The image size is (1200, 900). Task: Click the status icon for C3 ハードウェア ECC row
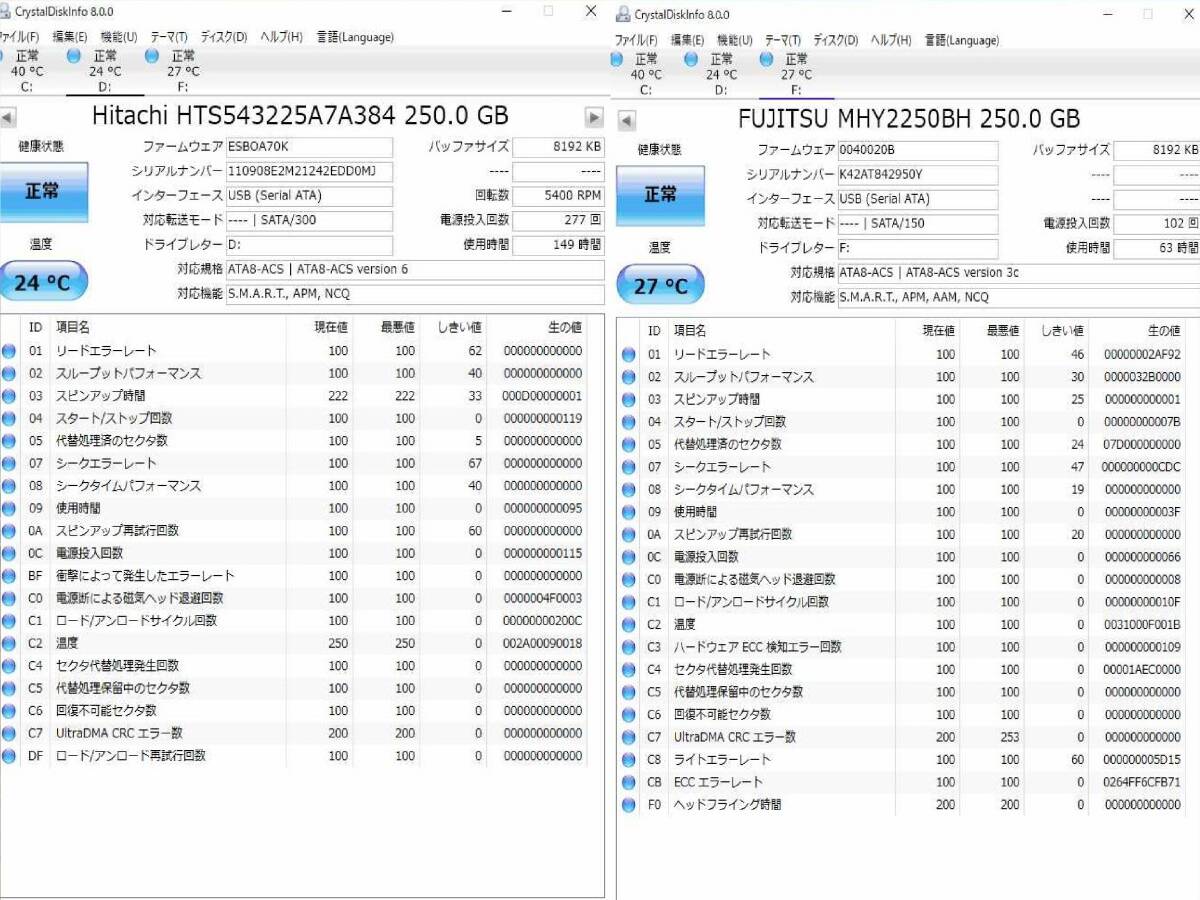628,647
